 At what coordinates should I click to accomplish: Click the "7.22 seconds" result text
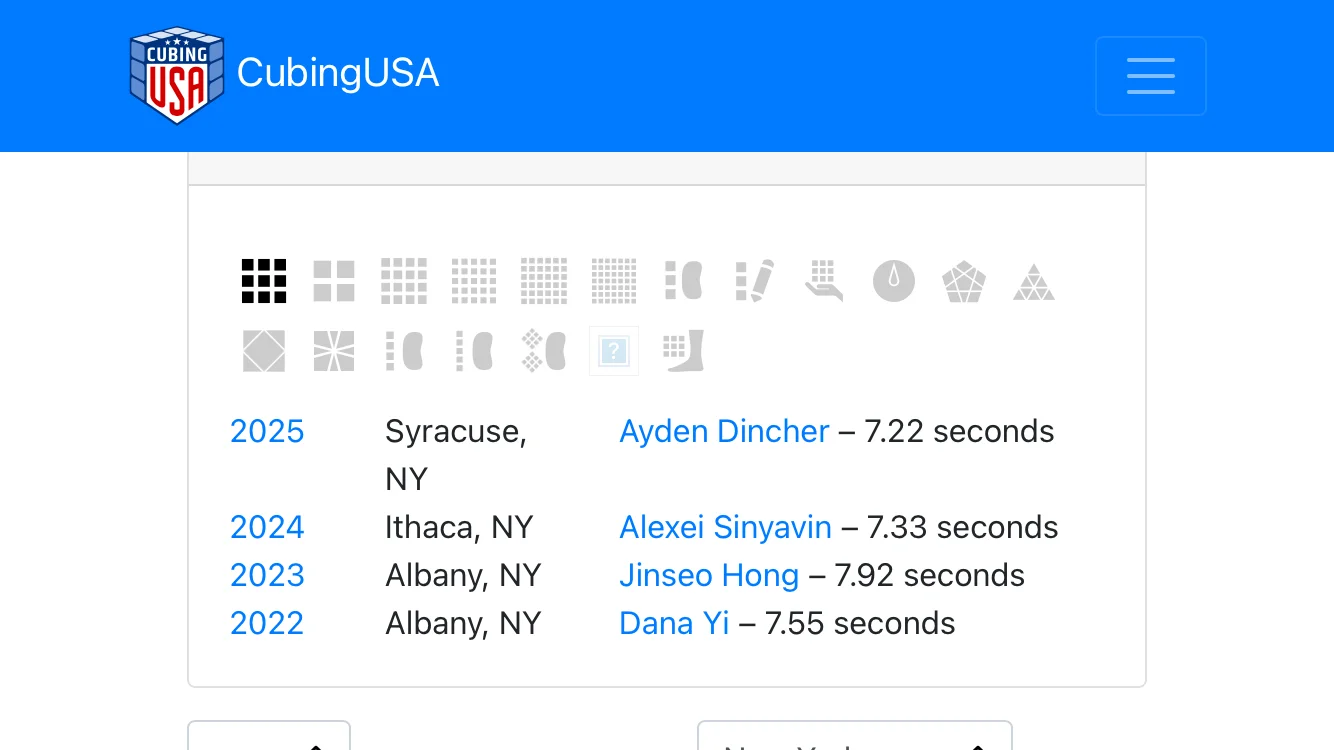tap(959, 431)
